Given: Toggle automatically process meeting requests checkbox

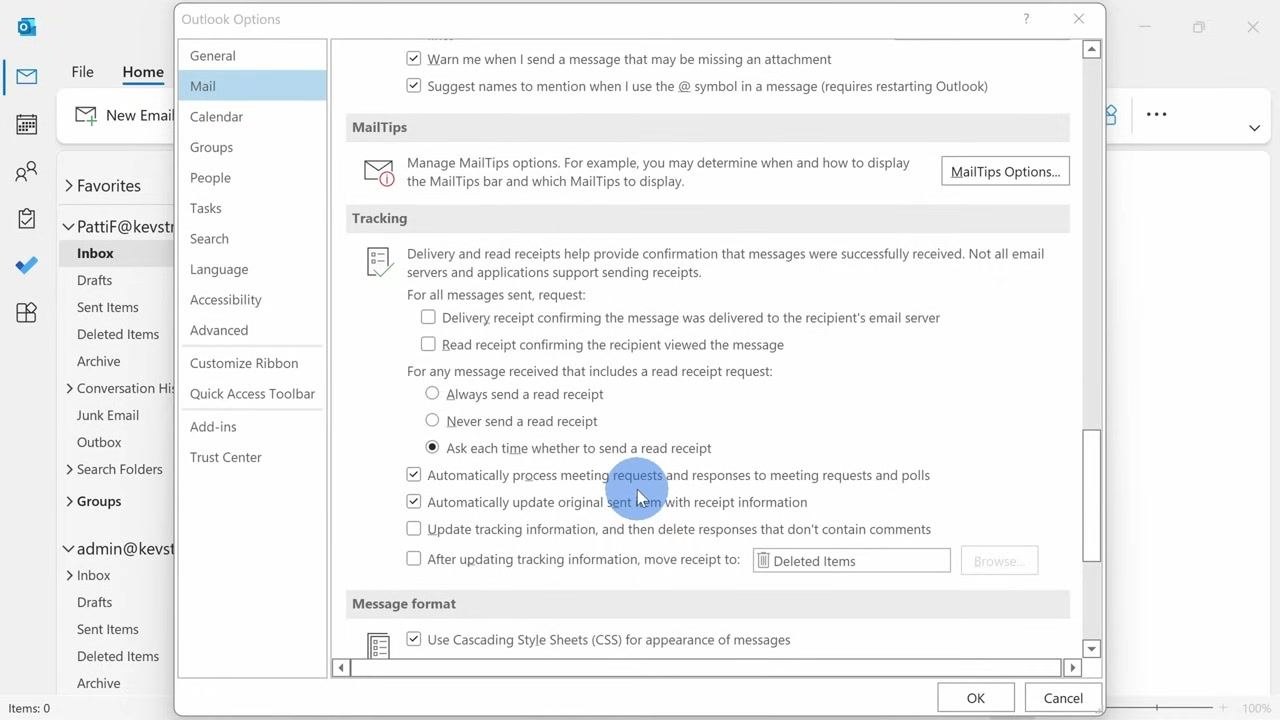Looking at the screenshot, I should pyautogui.click(x=414, y=474).
